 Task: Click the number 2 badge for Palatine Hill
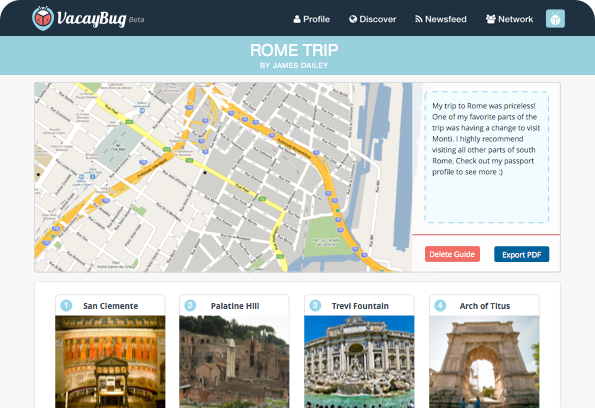[x=190, y=305]
